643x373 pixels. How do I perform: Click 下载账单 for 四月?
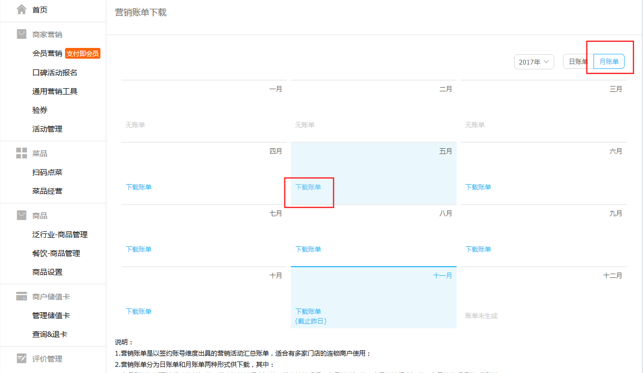(x=139, y=187)
